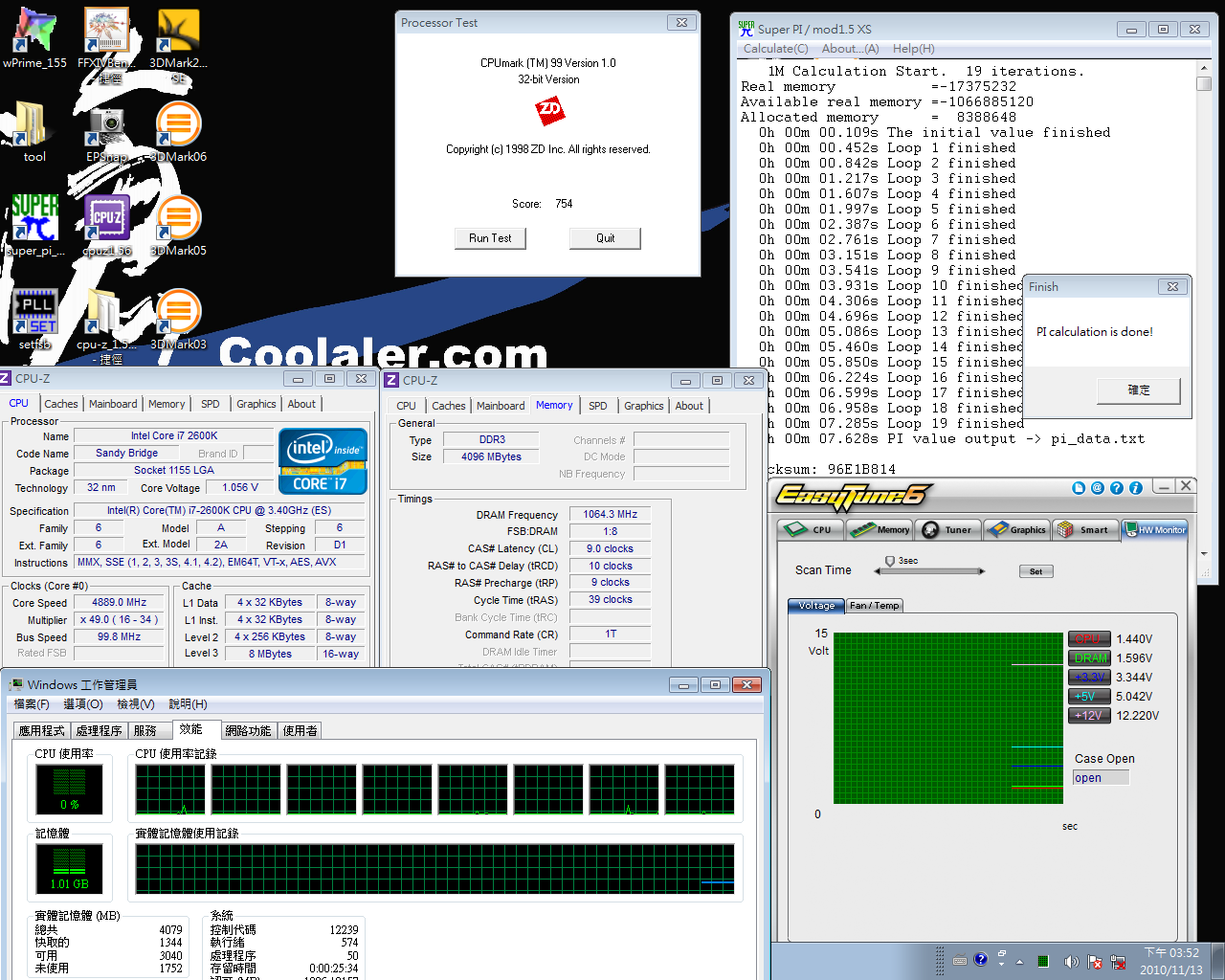Open EasyTune6 help question-mark icon
The height and width of the screenshot is (980, 1225).
[x=1117, y=488]
